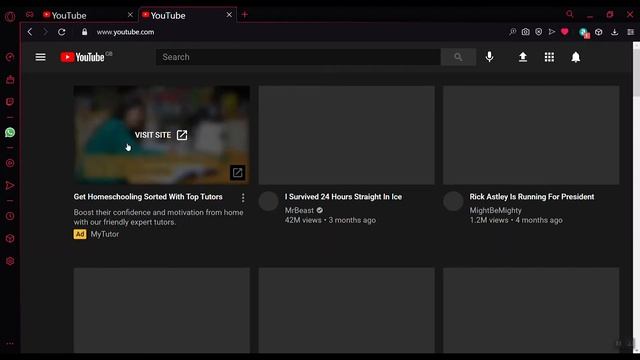Image resolution: width=640 pixels, height=360 pixels.
Task: Open the My Flow arrow icon in sidebar
Action: (10, 186)
